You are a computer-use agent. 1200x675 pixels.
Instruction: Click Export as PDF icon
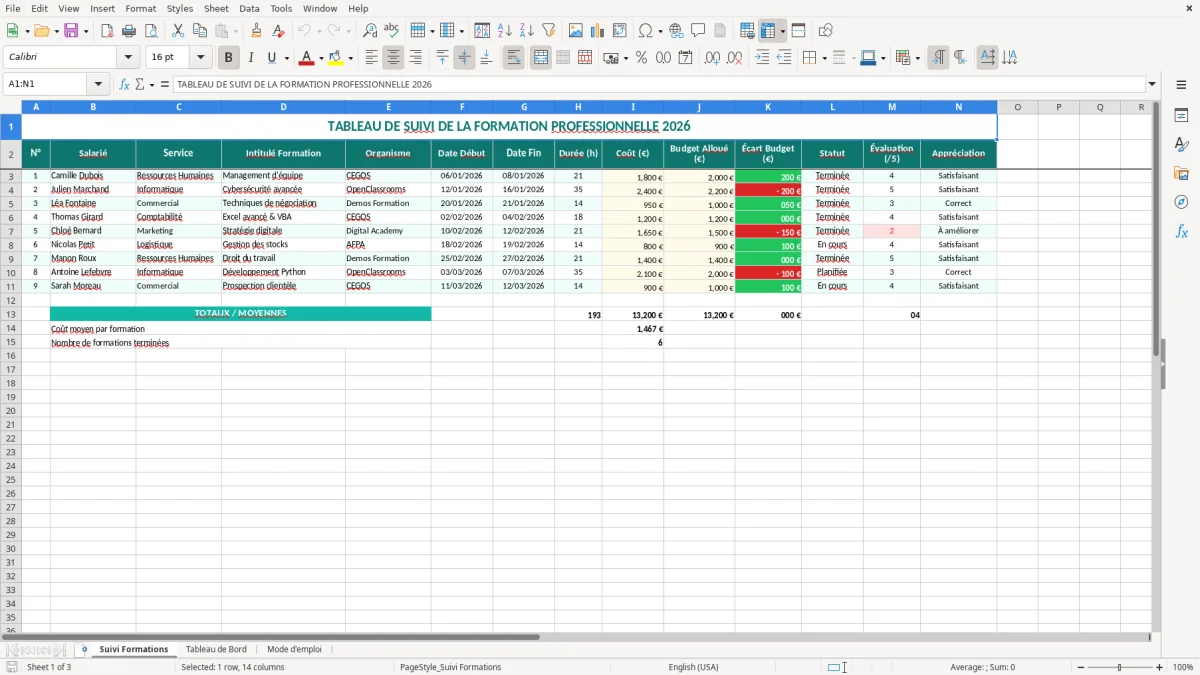click(107, 31)
